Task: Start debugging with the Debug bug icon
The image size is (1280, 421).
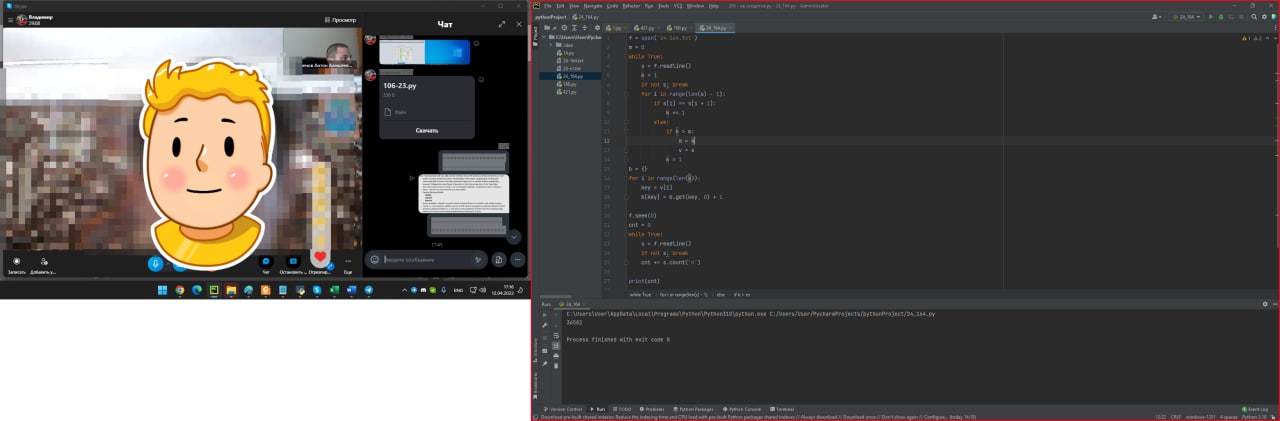Action: (1220, 17)
